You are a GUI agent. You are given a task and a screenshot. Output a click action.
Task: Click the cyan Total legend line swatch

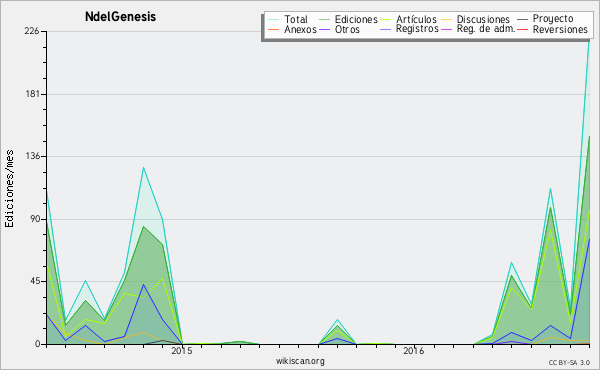click(x=274, y=20)
